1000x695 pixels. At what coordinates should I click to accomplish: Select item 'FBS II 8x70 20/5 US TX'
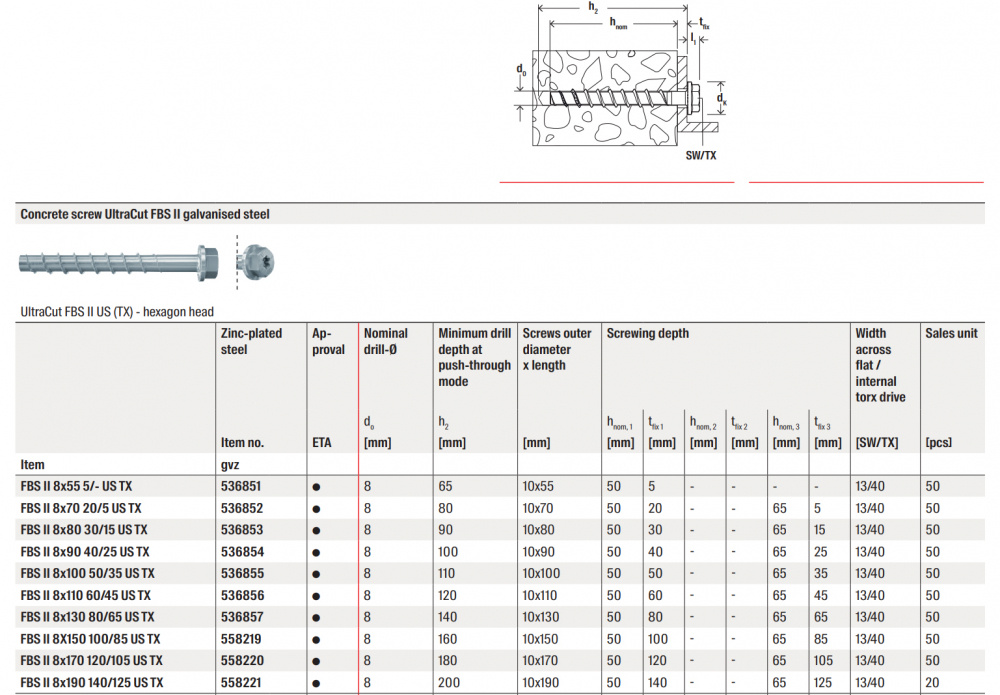(81, 508)
